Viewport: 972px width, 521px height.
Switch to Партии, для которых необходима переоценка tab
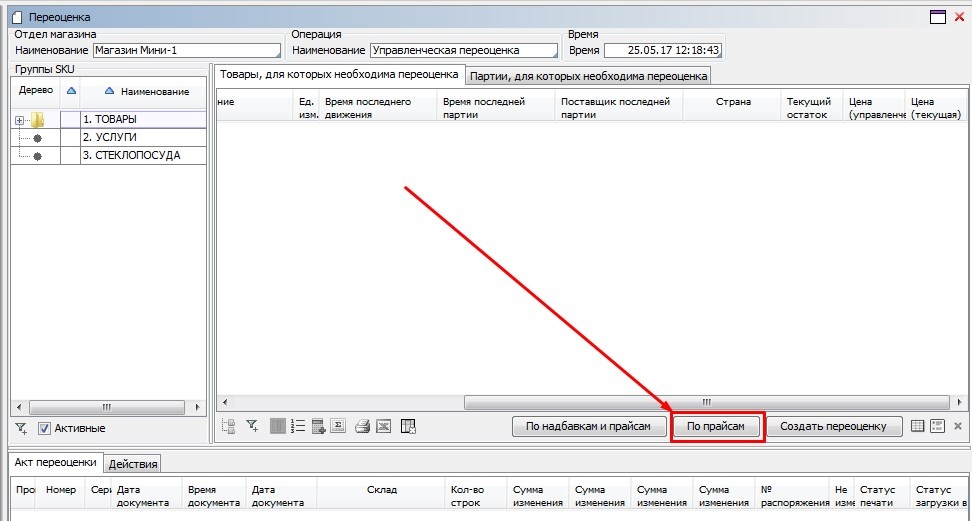(x=589, y=76)
